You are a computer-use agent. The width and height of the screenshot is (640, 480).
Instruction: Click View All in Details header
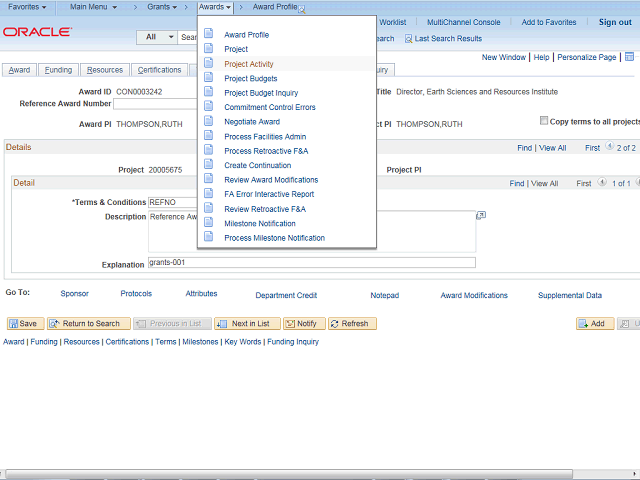pyautogui.click(x=552, y=148)
